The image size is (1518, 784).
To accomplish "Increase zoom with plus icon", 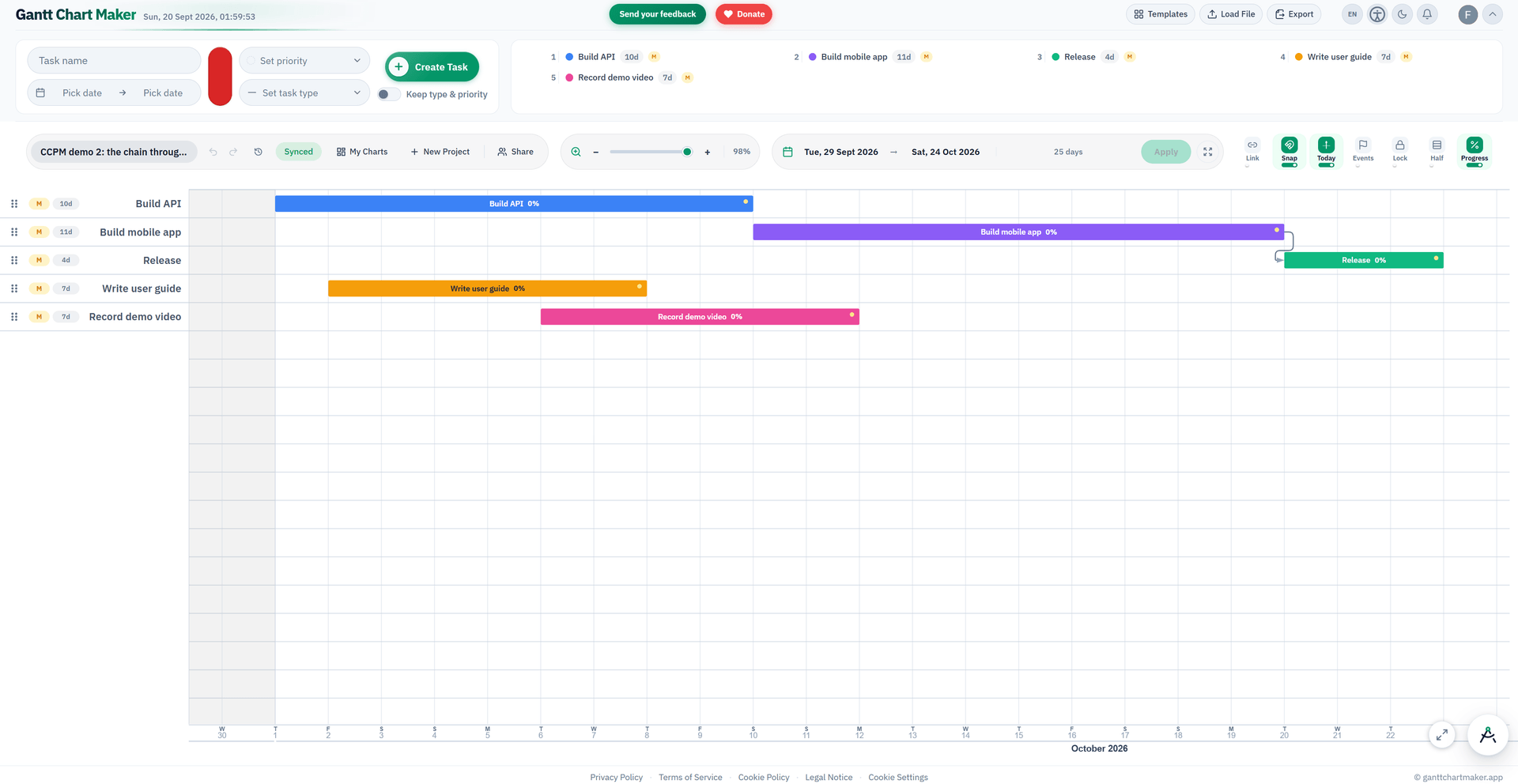I will pyautogui.click(x=707, y=152).
